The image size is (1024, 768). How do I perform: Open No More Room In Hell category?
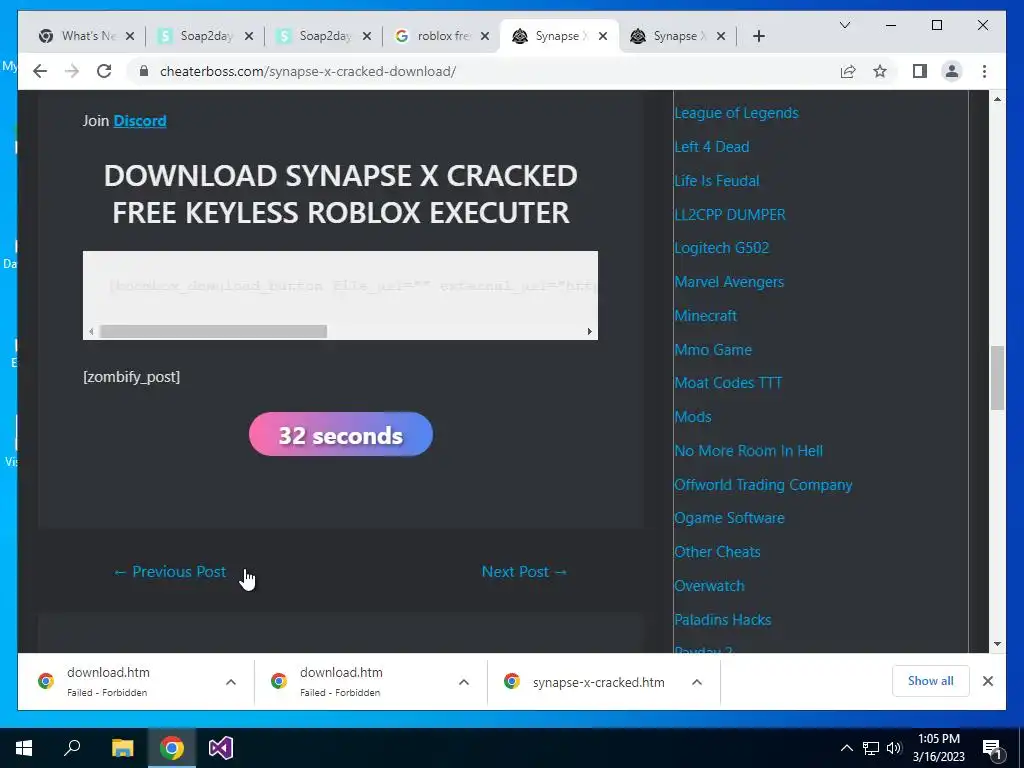click(x=748, y=451)
